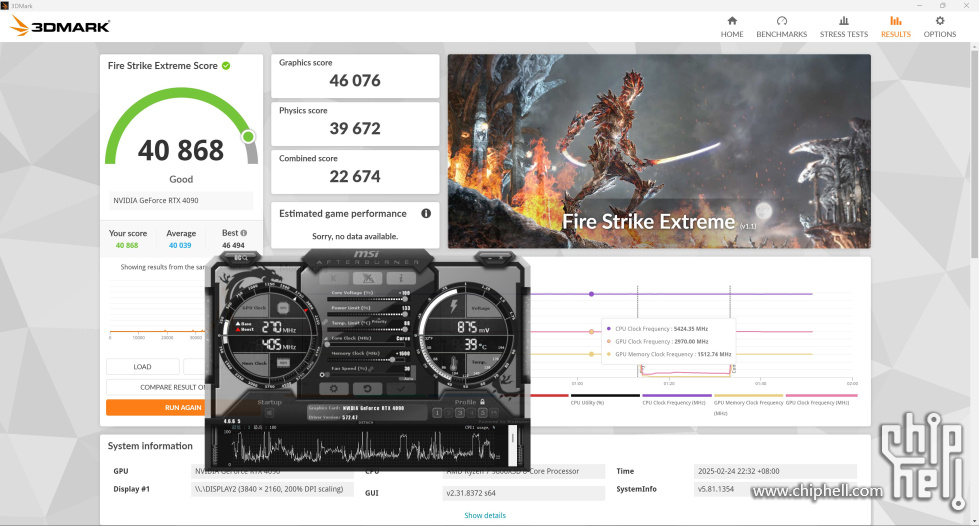Click the memory chip icon in clock gauge

tap(283, 362)
